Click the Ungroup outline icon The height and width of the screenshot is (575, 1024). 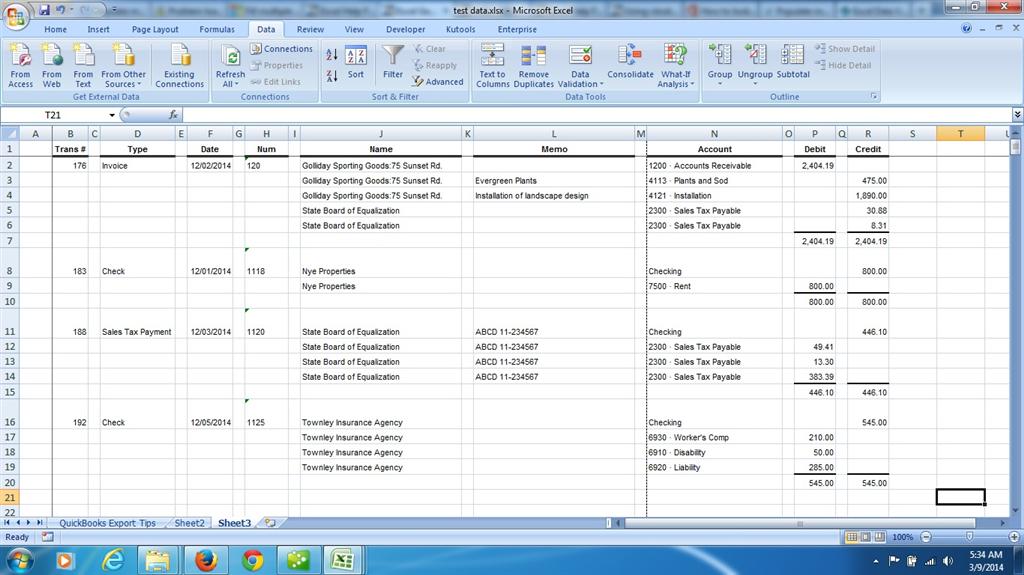point(755,56)
